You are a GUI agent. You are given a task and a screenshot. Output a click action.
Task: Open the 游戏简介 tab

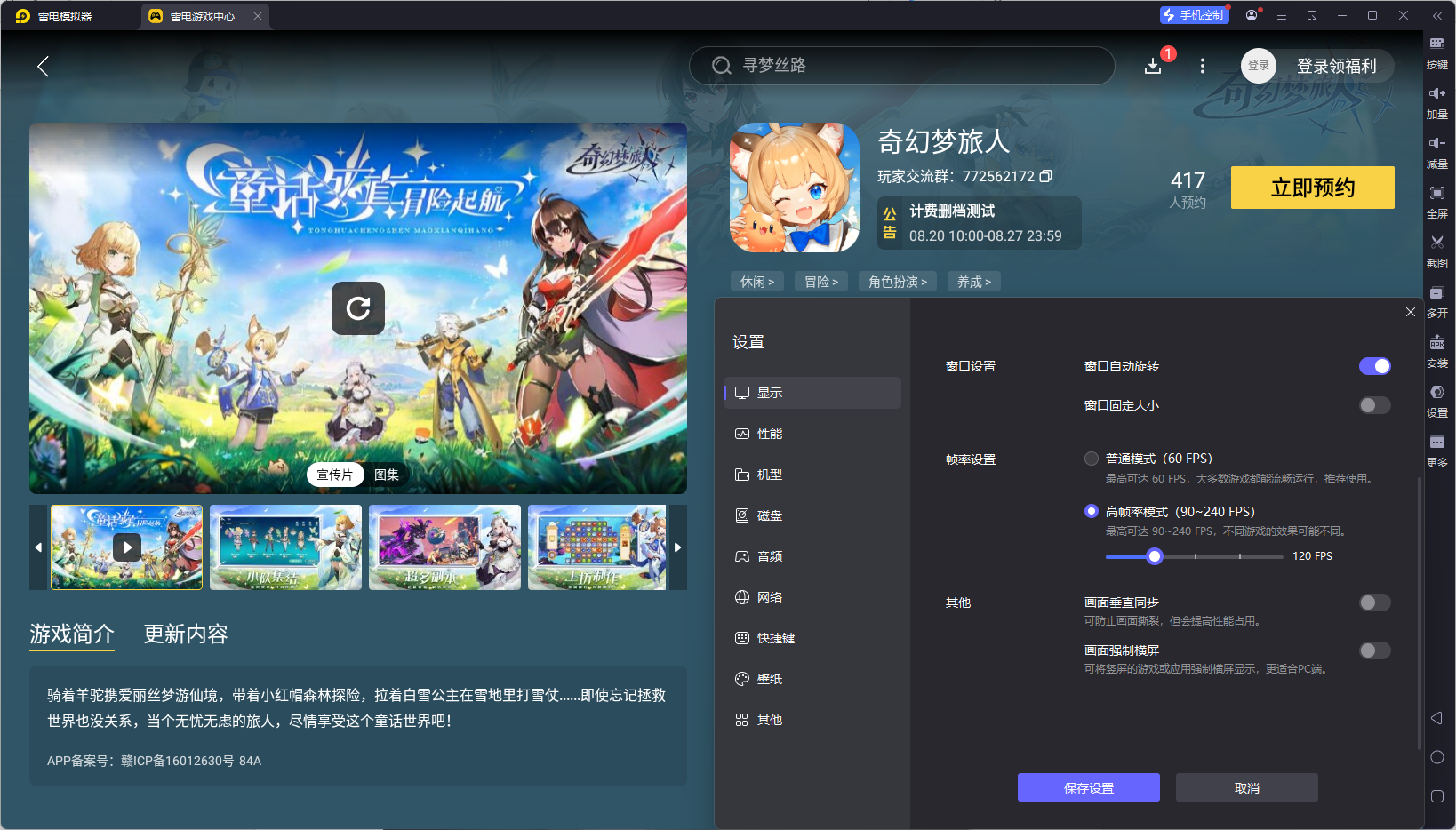coord(72,634)
